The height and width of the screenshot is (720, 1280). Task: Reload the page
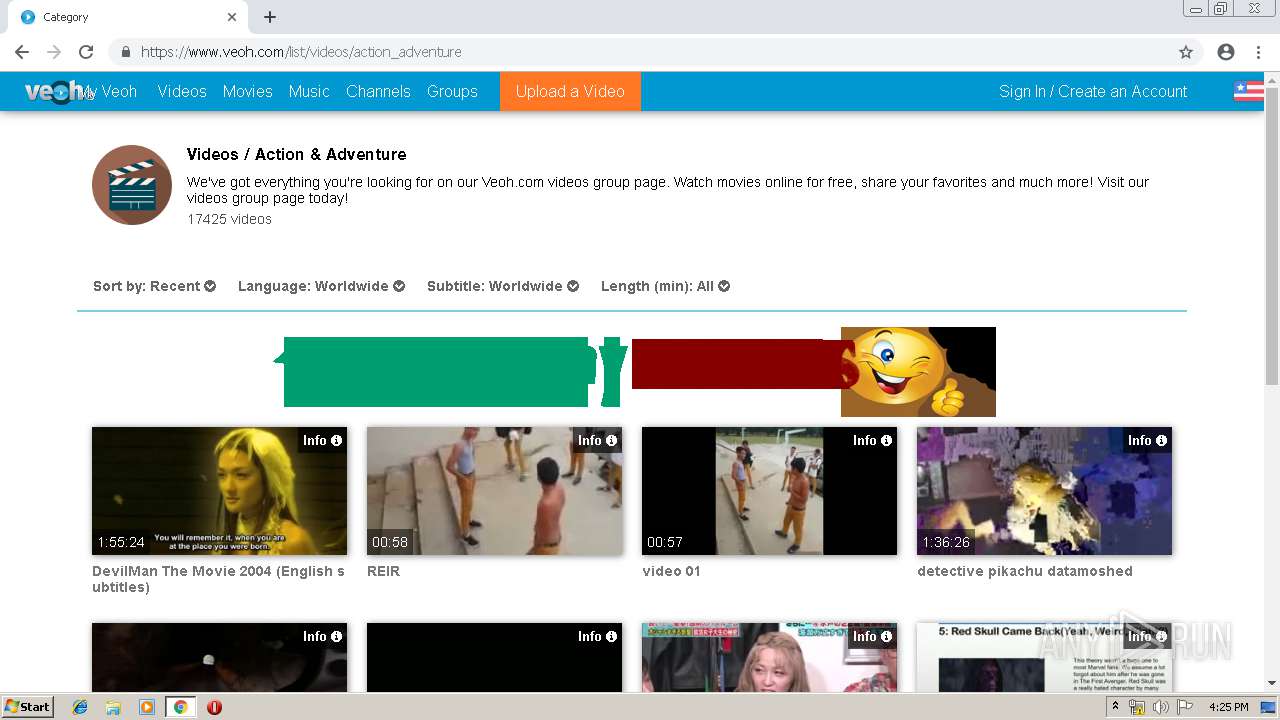(86, 52)
